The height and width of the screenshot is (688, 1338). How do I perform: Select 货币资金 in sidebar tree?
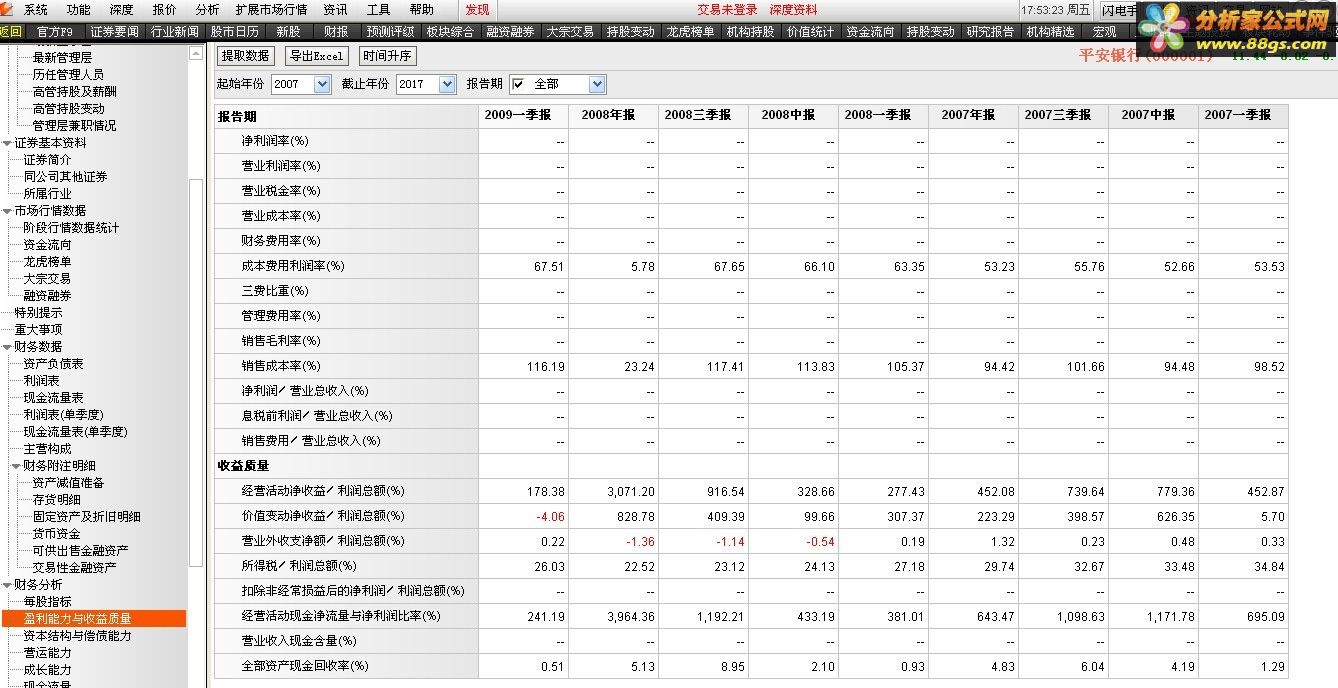pyautogui.click(x=56, y=534)
